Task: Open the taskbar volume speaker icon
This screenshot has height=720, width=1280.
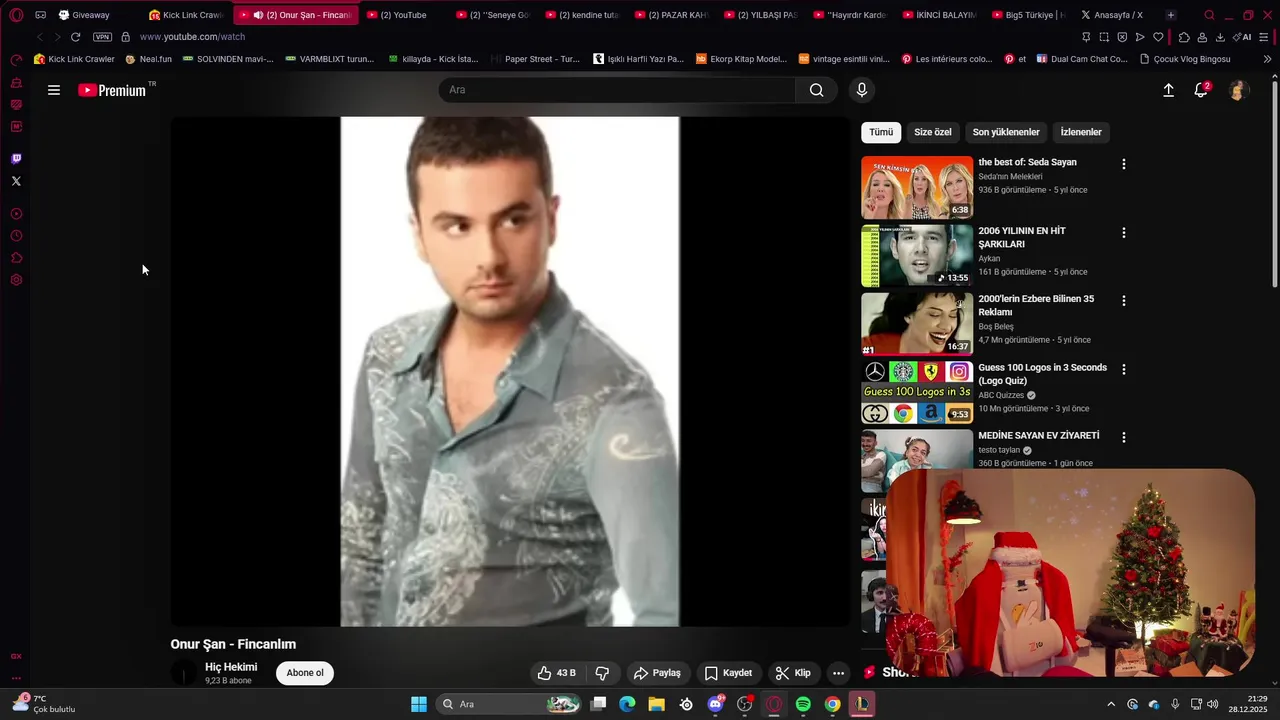Action: pos(1213,704)
